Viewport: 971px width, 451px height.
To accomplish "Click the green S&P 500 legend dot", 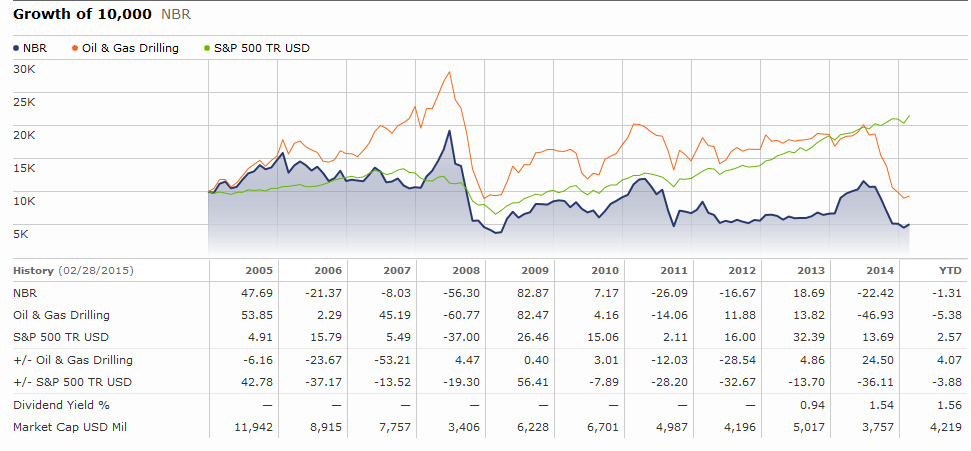I will tap(207, 48).
